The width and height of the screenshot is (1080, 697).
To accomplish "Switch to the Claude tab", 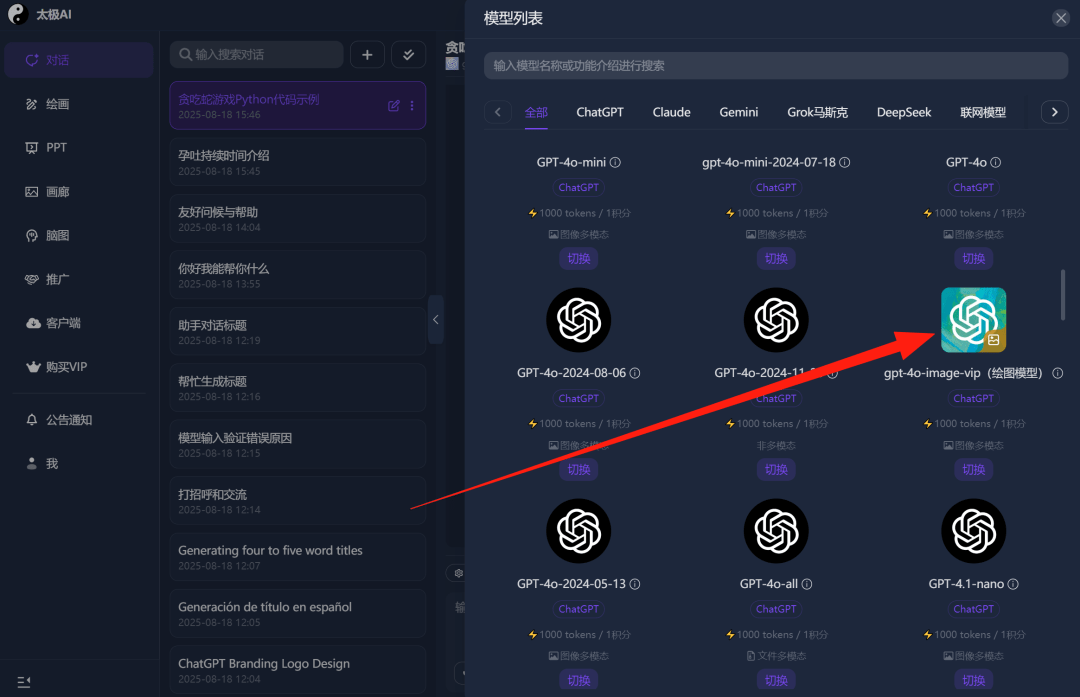I will pyautogui.click(x=671, y=112).
